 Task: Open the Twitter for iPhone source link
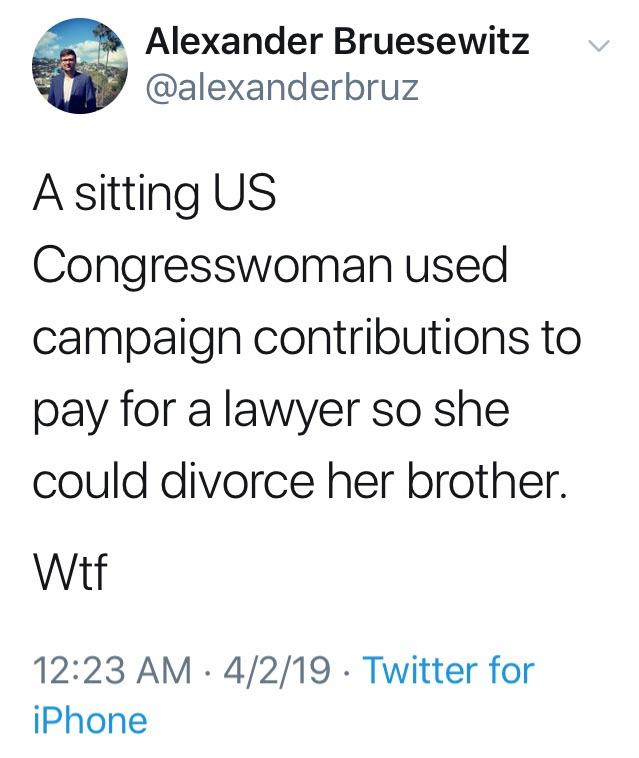pos(284,694)
